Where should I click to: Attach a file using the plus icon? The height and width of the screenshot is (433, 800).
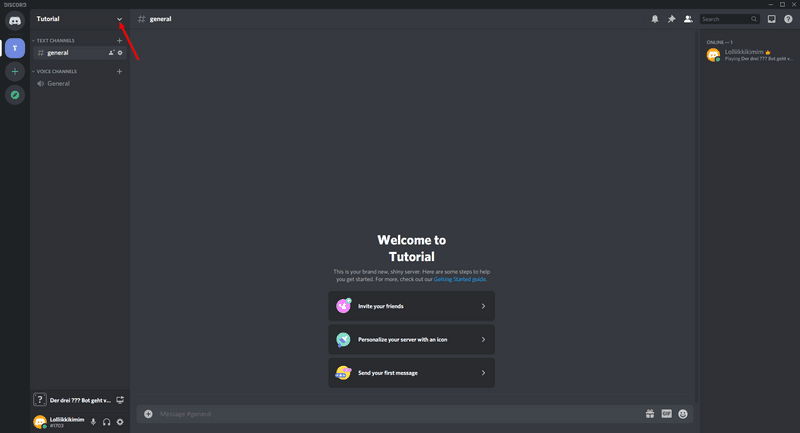148,414
